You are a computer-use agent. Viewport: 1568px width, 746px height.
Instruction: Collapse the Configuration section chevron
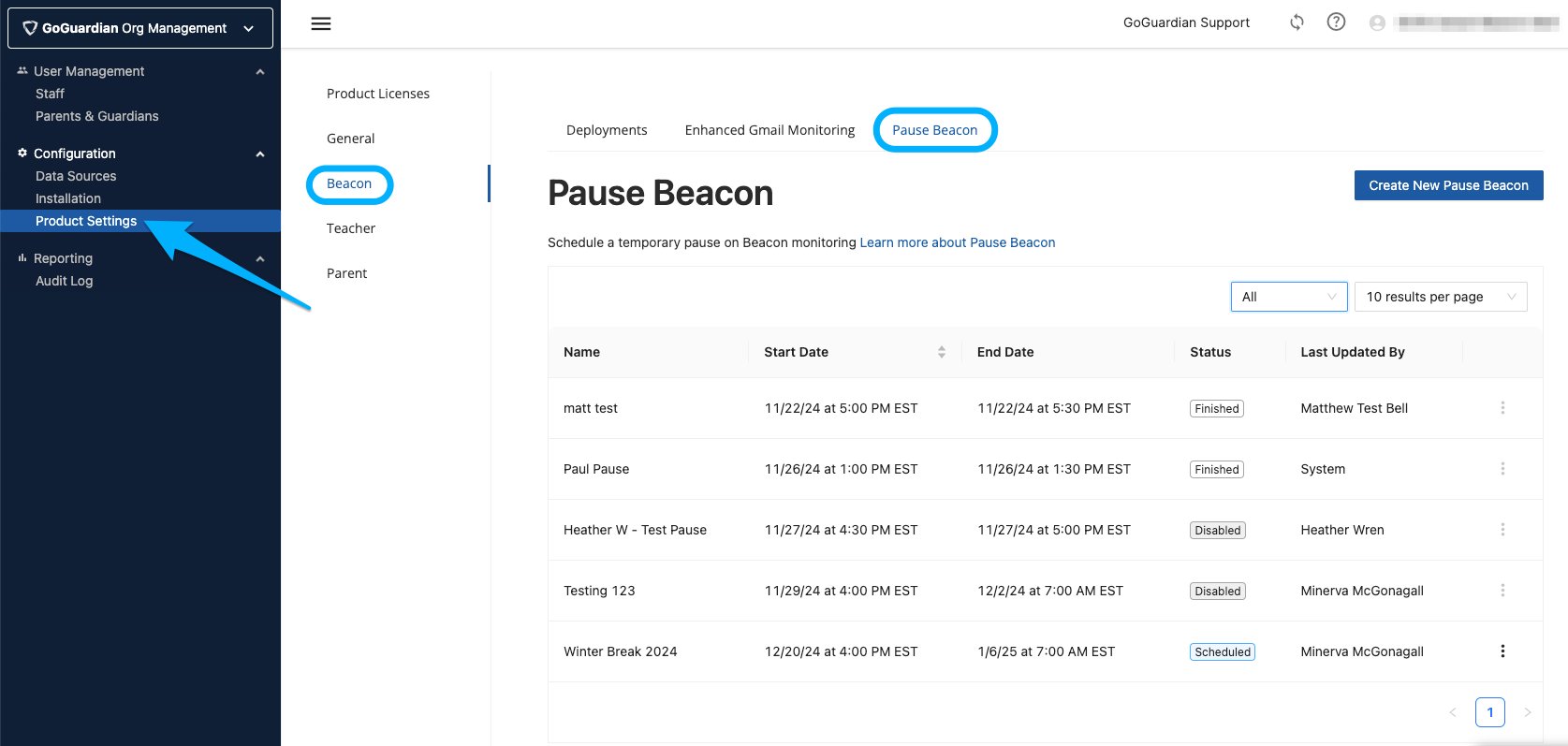[260, 154]
